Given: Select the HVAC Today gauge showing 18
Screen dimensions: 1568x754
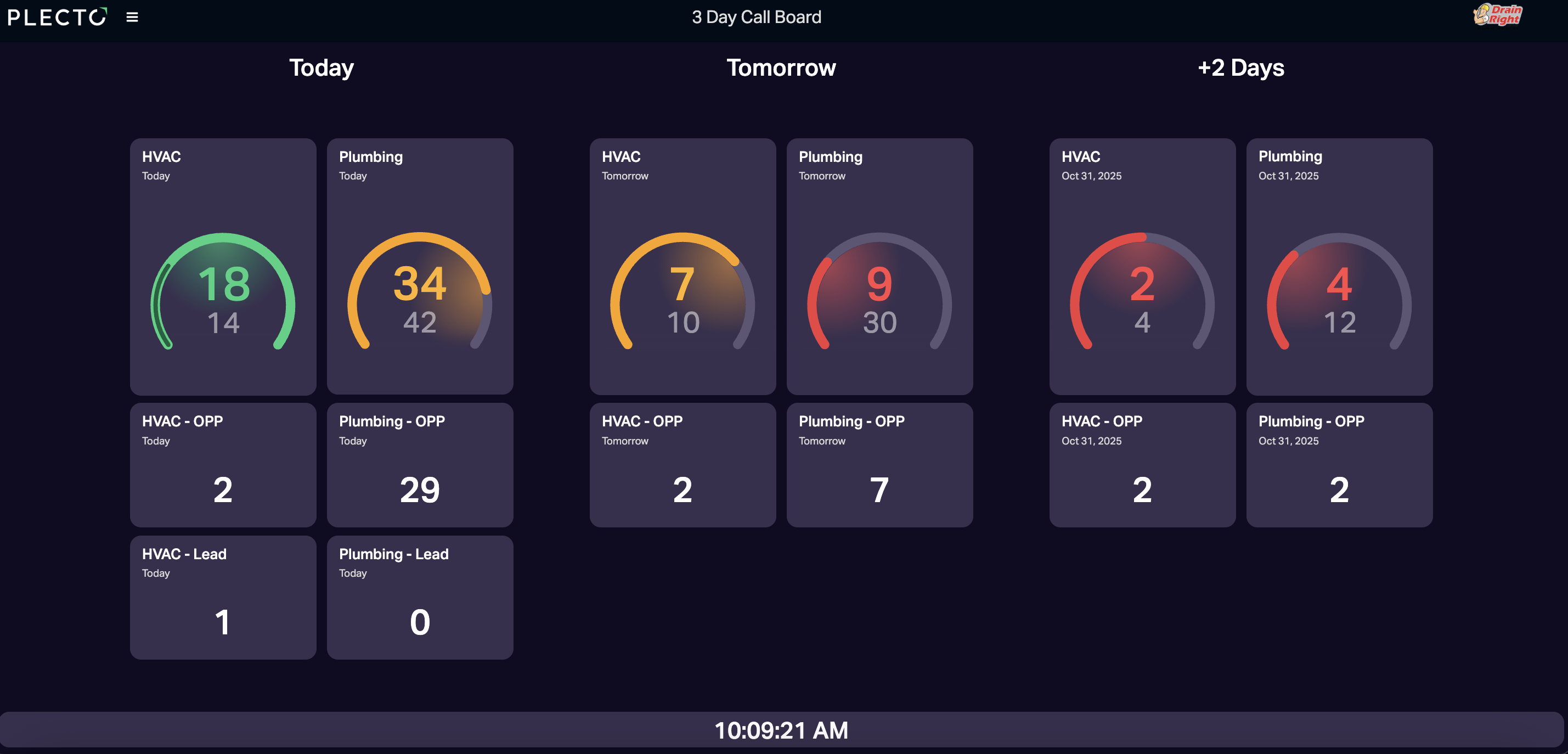Looking at the screenshot, I should (223, 267).
